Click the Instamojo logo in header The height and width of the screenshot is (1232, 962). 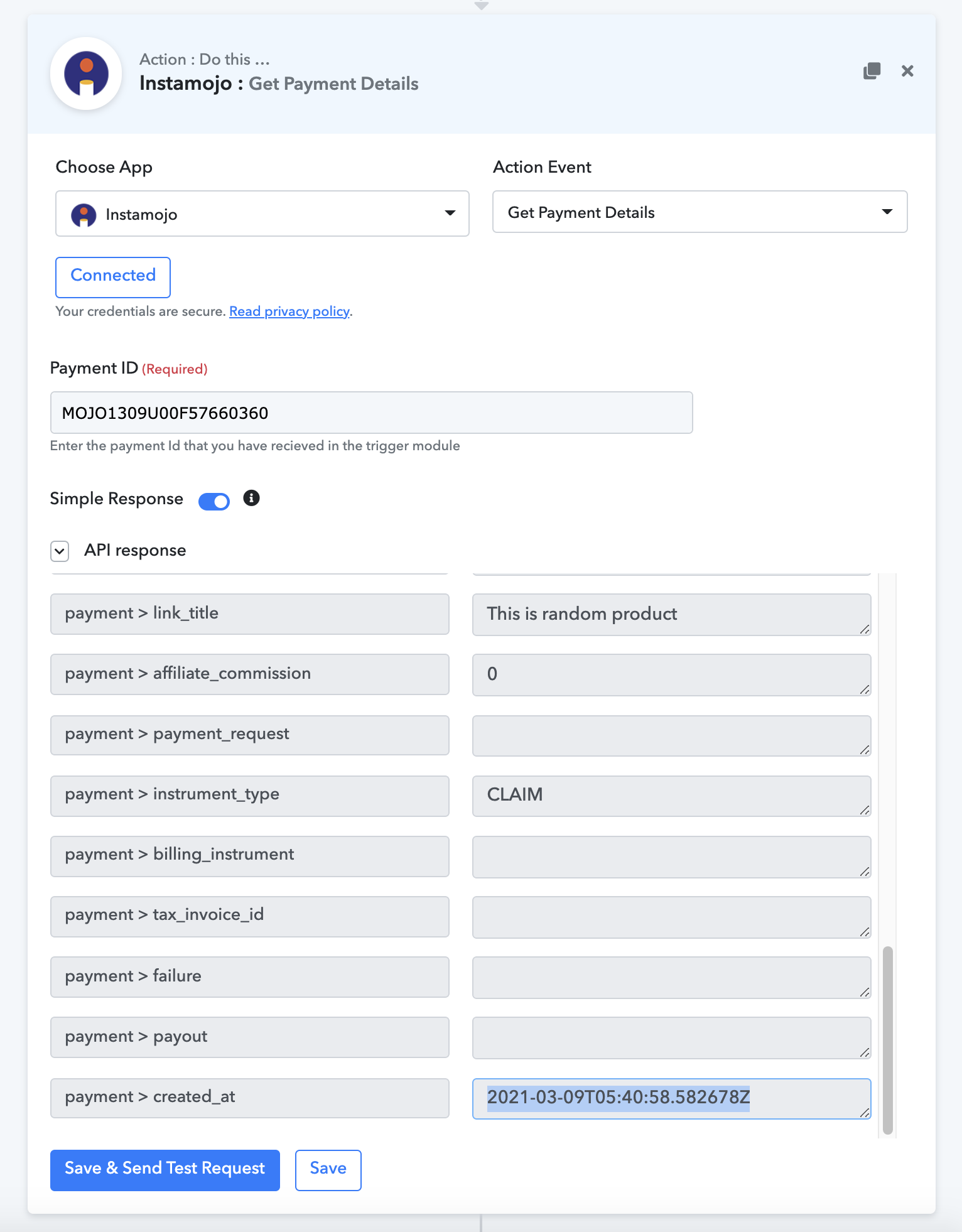tap(86, 73)
